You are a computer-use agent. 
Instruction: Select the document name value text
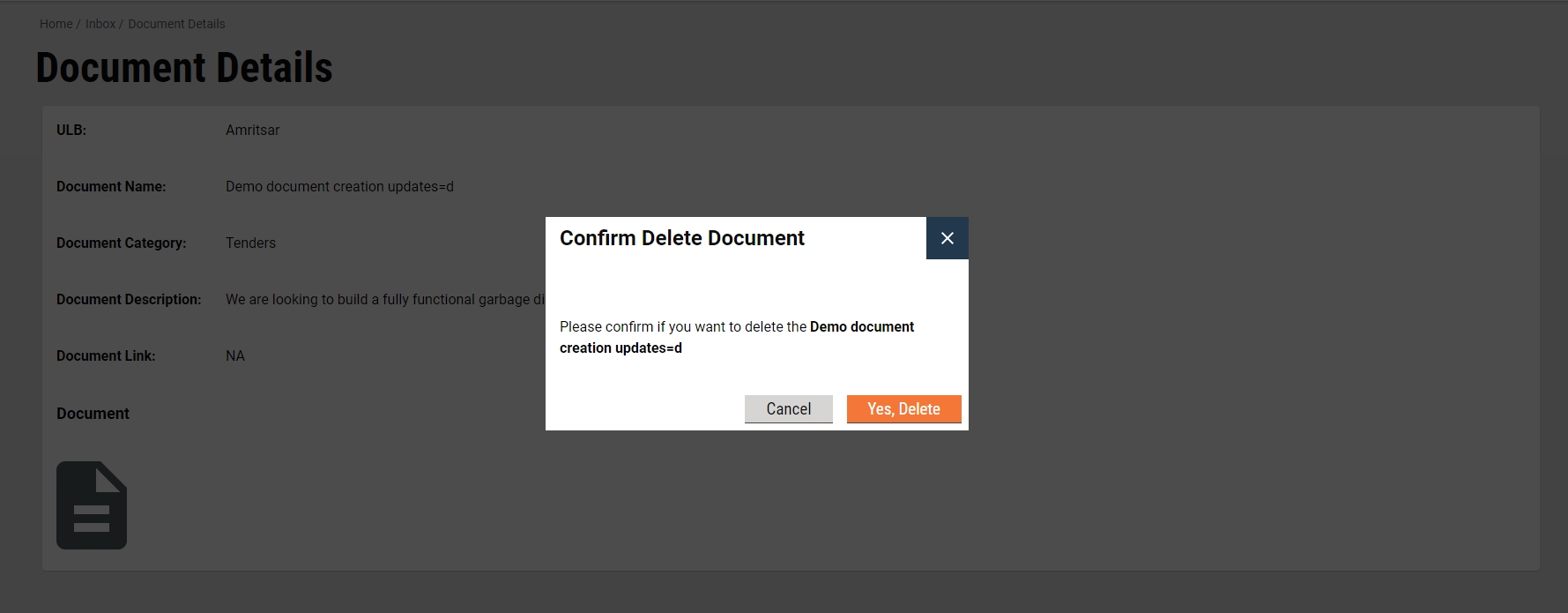click(x=339, y=186)
